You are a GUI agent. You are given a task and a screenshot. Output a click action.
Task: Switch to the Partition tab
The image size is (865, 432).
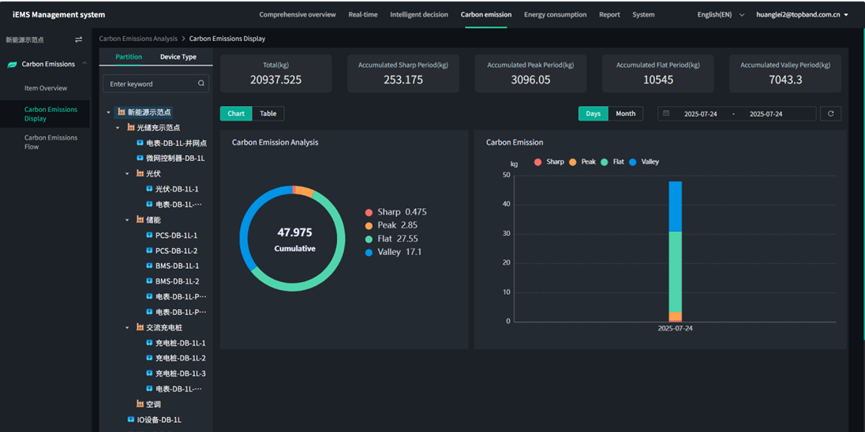(x=129, y=57)
